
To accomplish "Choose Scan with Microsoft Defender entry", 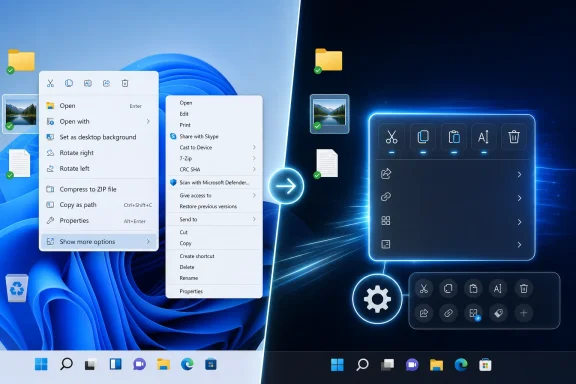I will coord(214,182).
